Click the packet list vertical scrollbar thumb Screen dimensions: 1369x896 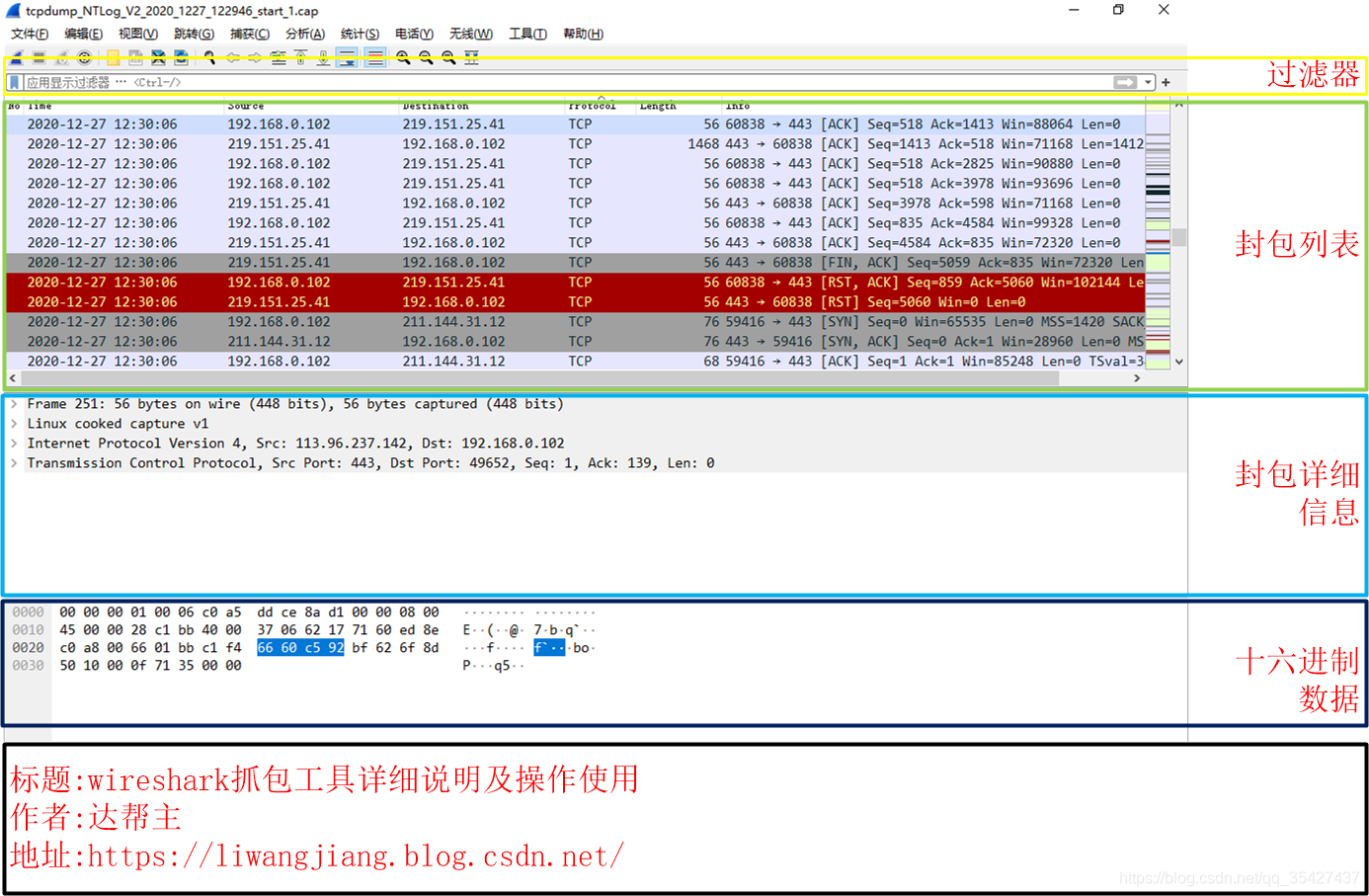pos(1178,237)
